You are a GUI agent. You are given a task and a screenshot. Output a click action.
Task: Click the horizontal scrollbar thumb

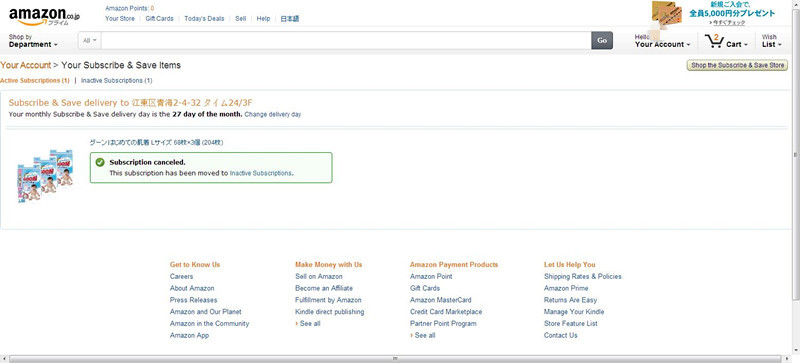(395, 359)
